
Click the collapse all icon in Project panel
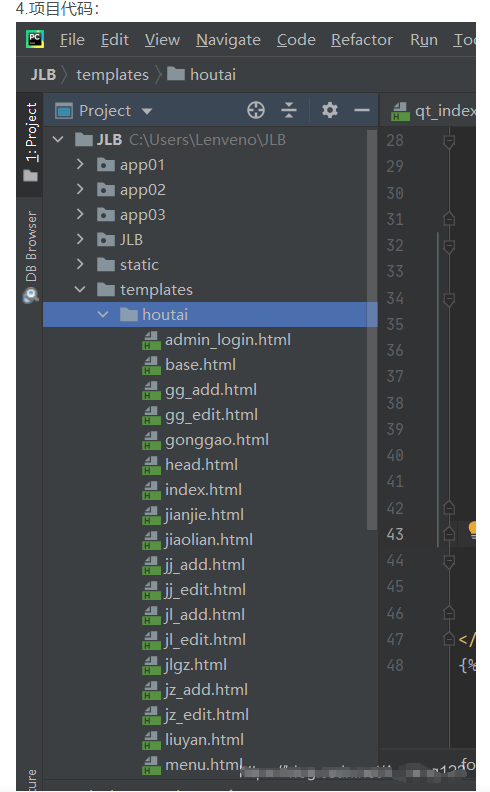click(x=288, y=110)
